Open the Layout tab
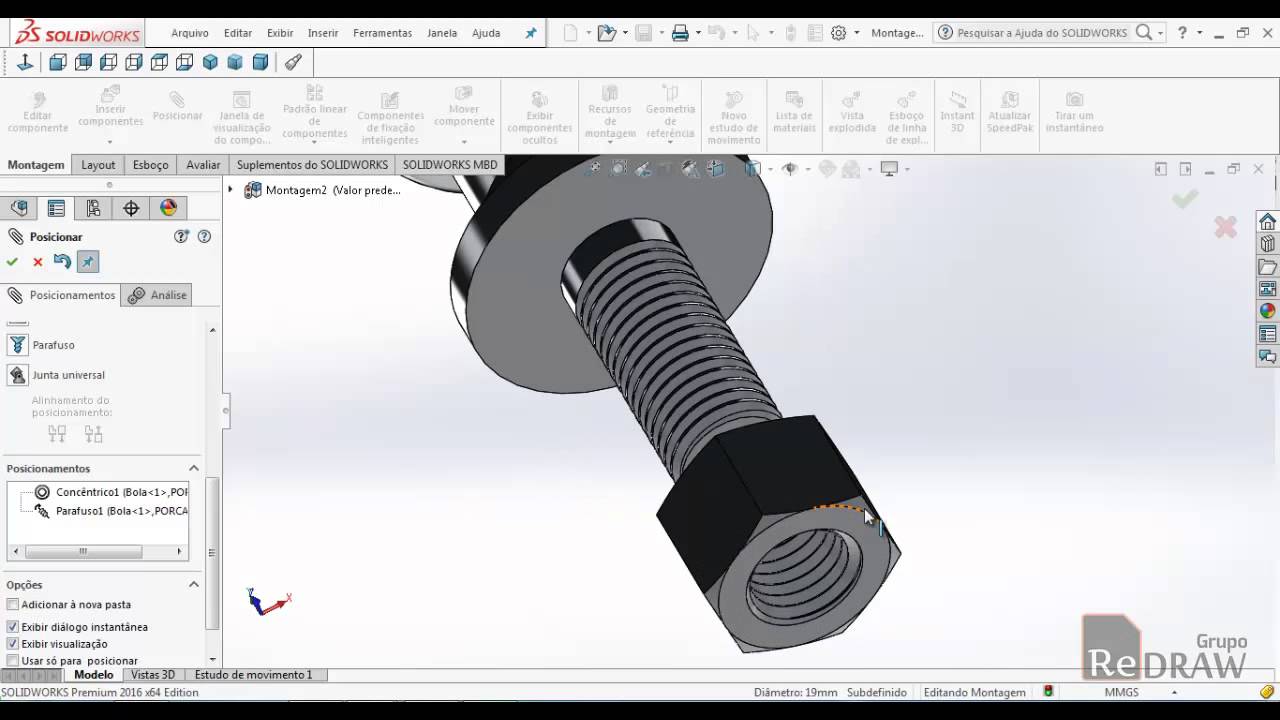The height and width of the screenshot is (720, 1280). point(98,165)
